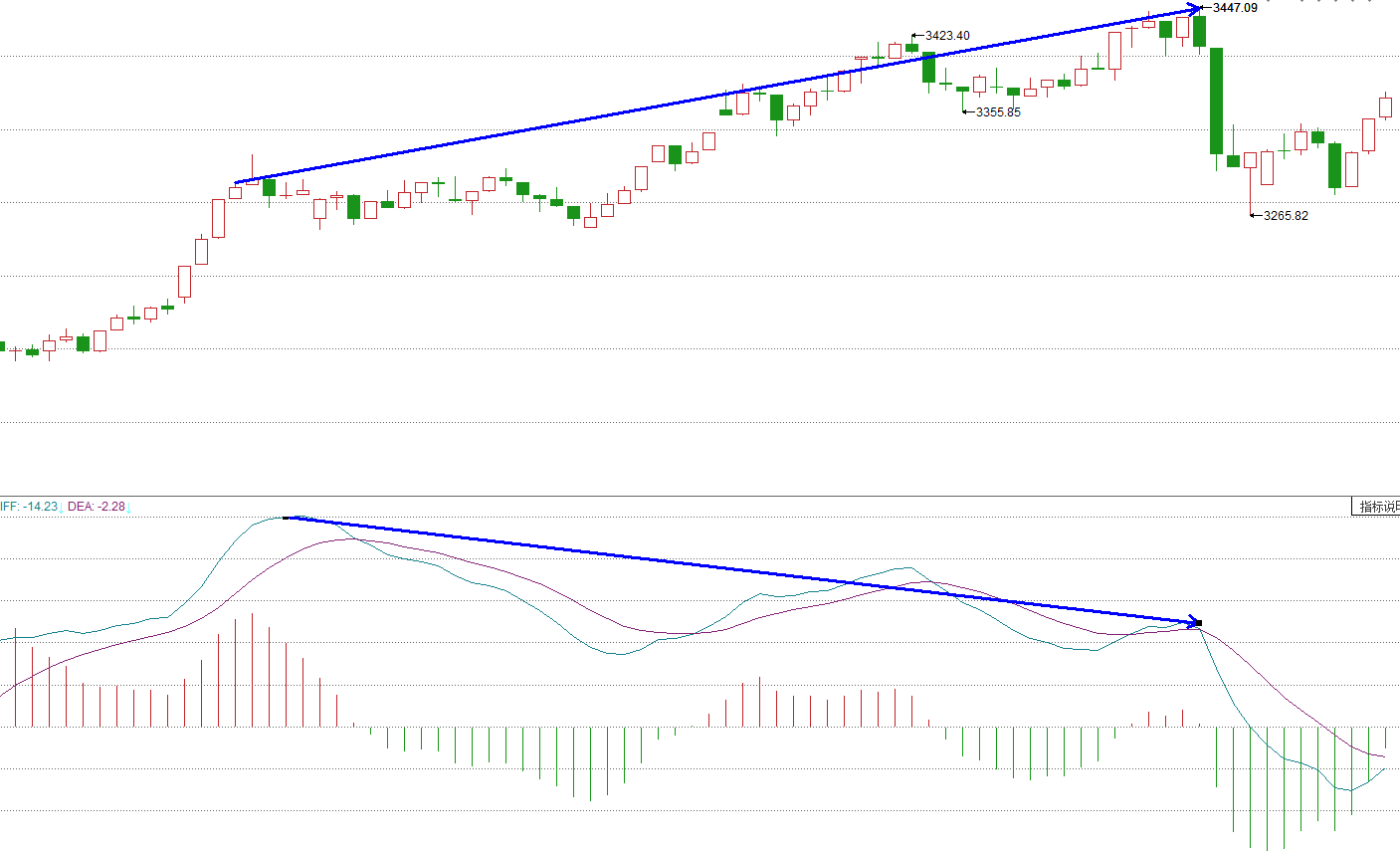Click the cyan down arrow after DEA value
The image size is (1400, 851).
tap(129, 508)
